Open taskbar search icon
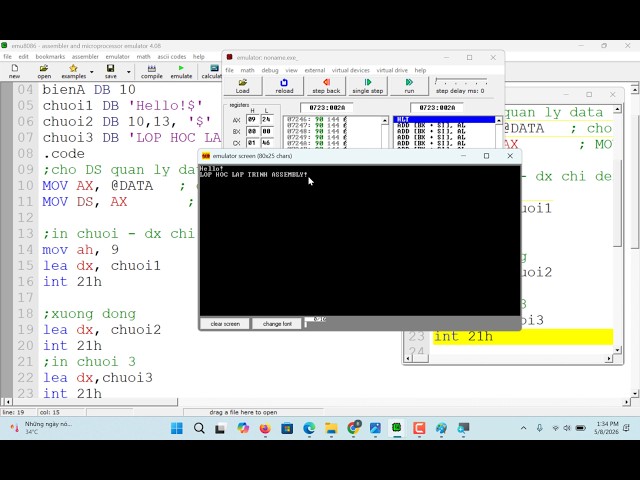Screen dimensions: 640x480 (199, 428)
